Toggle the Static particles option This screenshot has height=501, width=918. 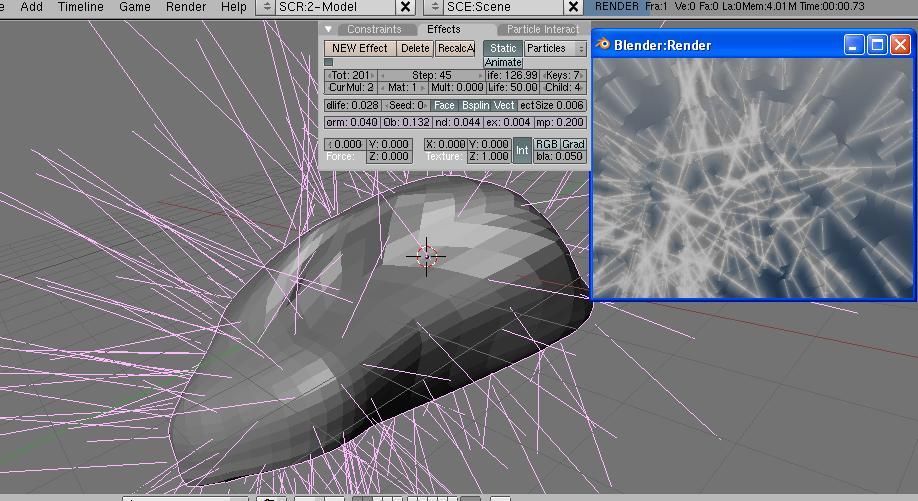pos(503,49)
